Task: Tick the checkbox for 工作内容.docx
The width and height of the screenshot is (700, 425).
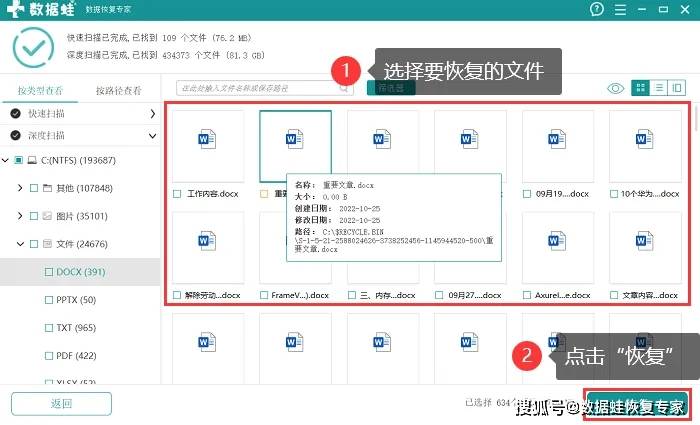Action: (x=177, y=194)
